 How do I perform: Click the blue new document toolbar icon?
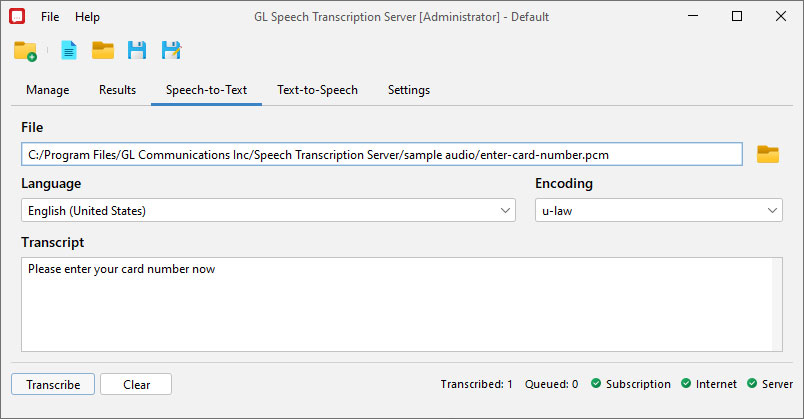(x=69, y=50)
